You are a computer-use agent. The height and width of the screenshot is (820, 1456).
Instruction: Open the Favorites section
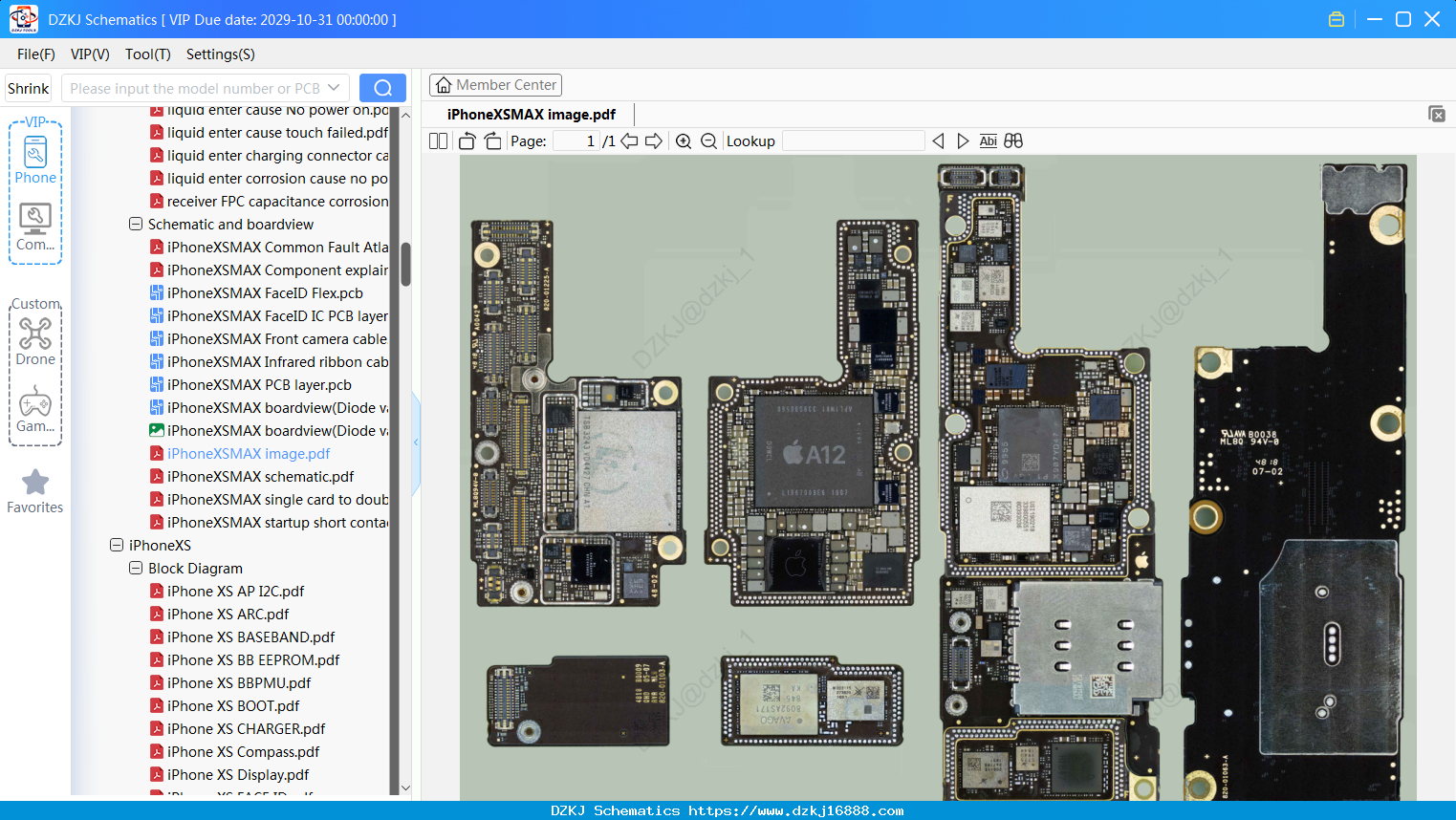click(x=35, y=491)
